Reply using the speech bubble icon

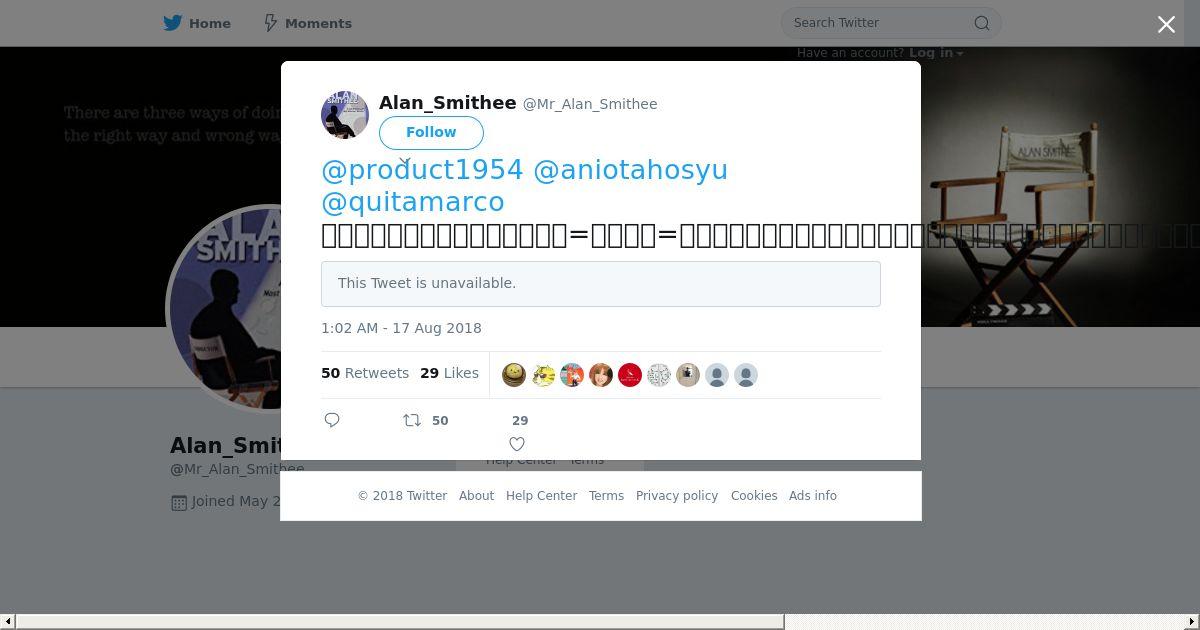tap(332, 420)
